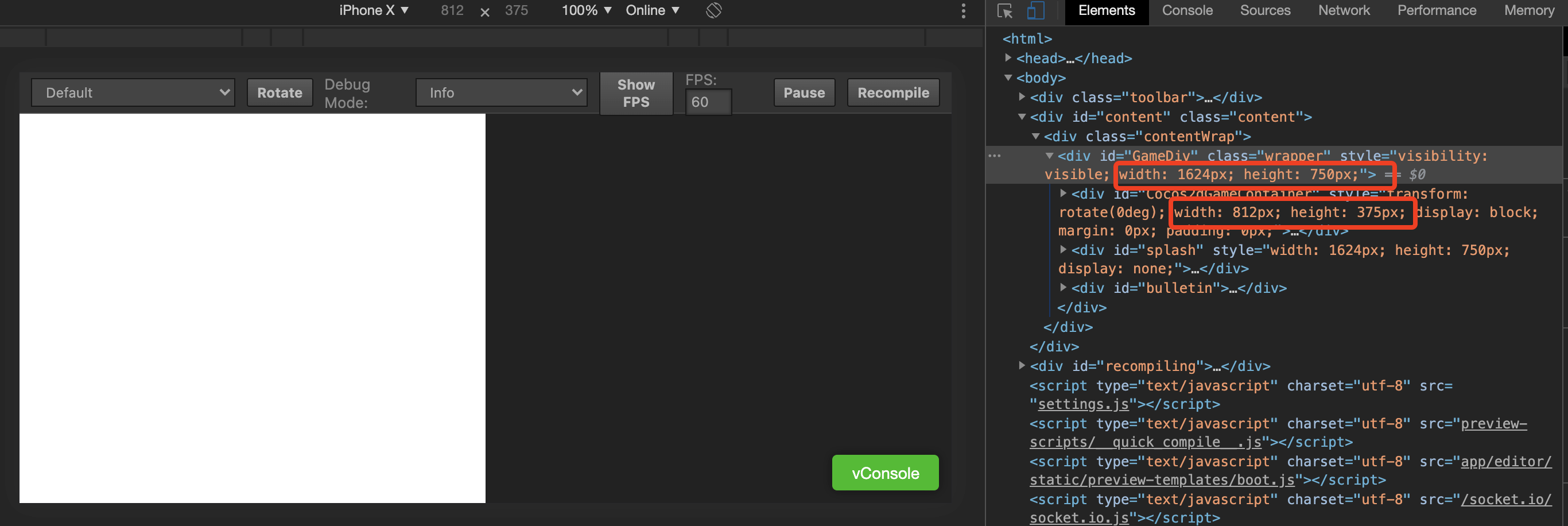Switch to the Elements tab
Screen dimensions: 1568x526
coord(1106,10)
